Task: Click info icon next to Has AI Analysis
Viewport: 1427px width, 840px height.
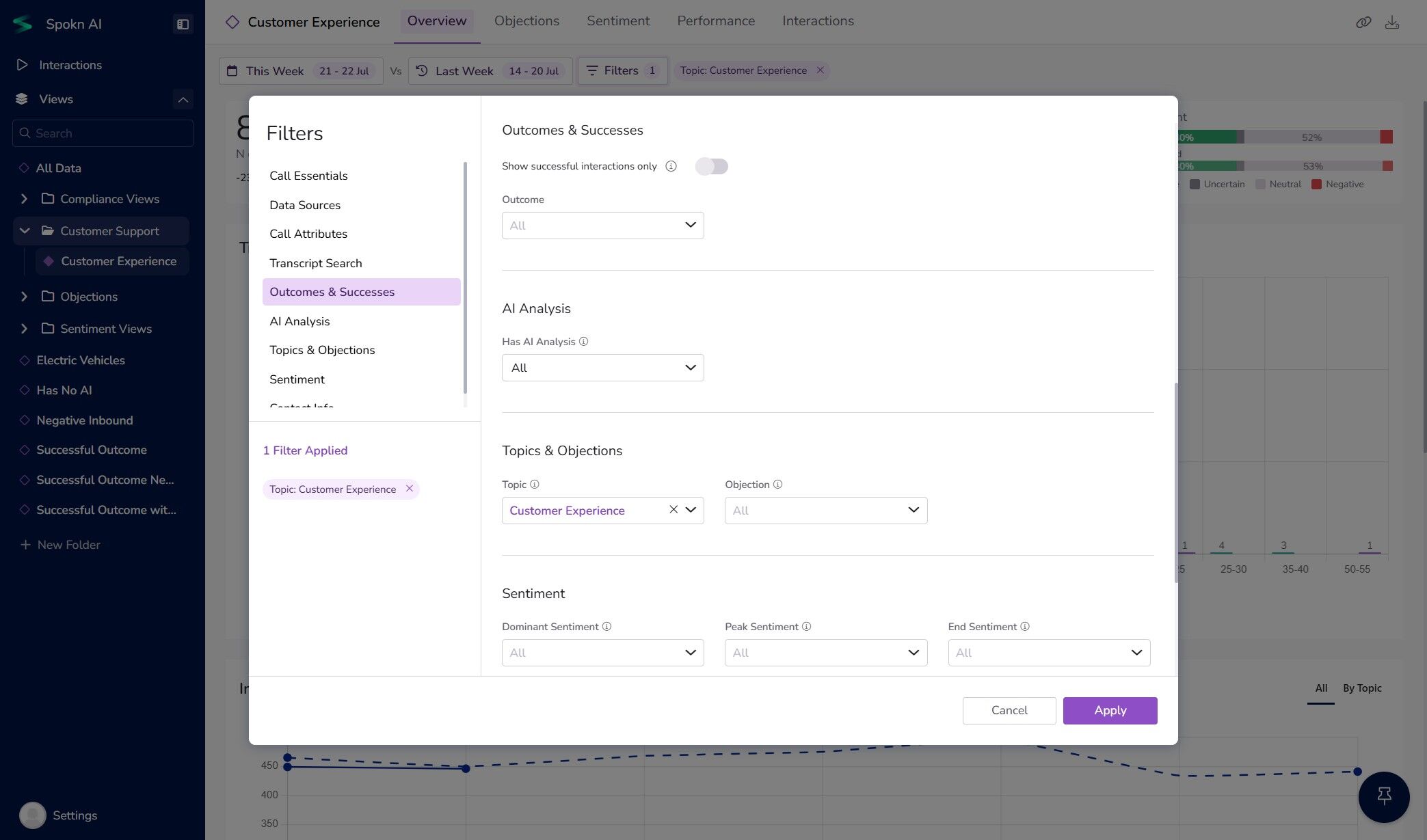Action: coord(583,342)
